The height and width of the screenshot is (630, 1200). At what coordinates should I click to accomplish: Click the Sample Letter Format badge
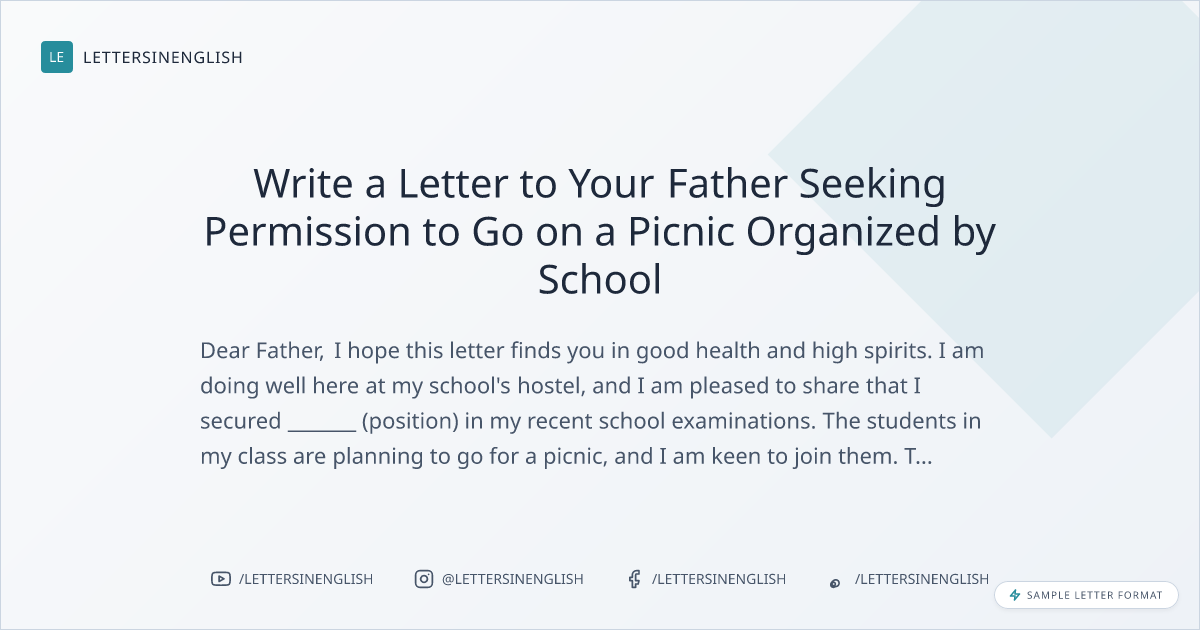click(1086, 595)
